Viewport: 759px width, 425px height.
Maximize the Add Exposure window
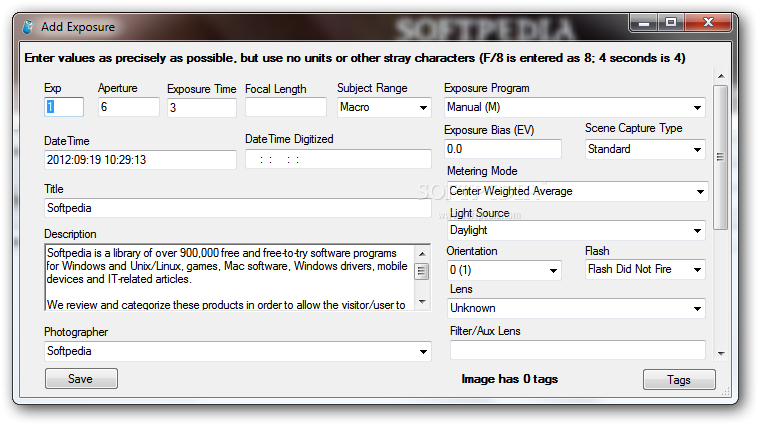point(670,22)
